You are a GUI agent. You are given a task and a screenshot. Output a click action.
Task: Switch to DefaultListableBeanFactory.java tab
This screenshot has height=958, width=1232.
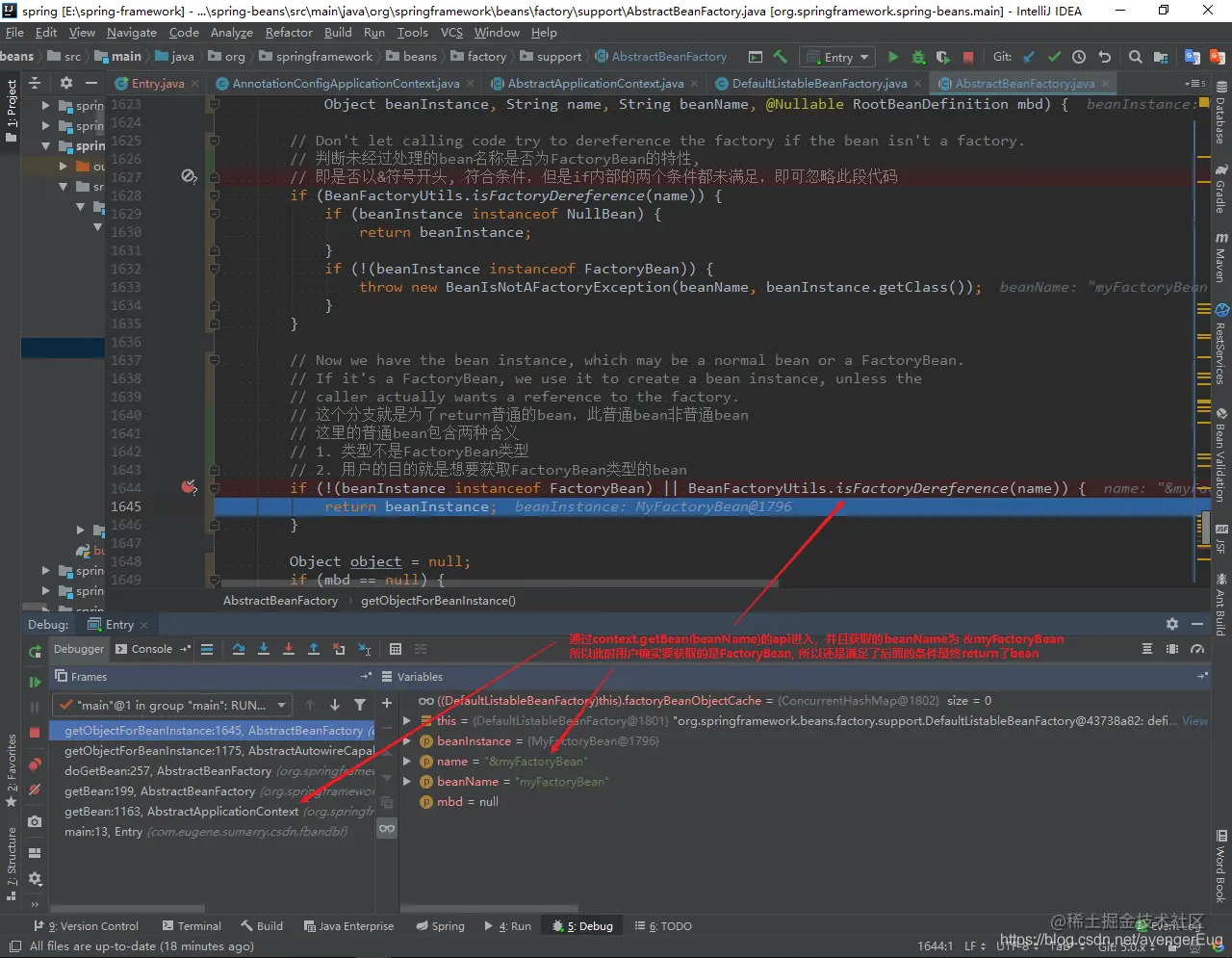(x=818, y=84)
